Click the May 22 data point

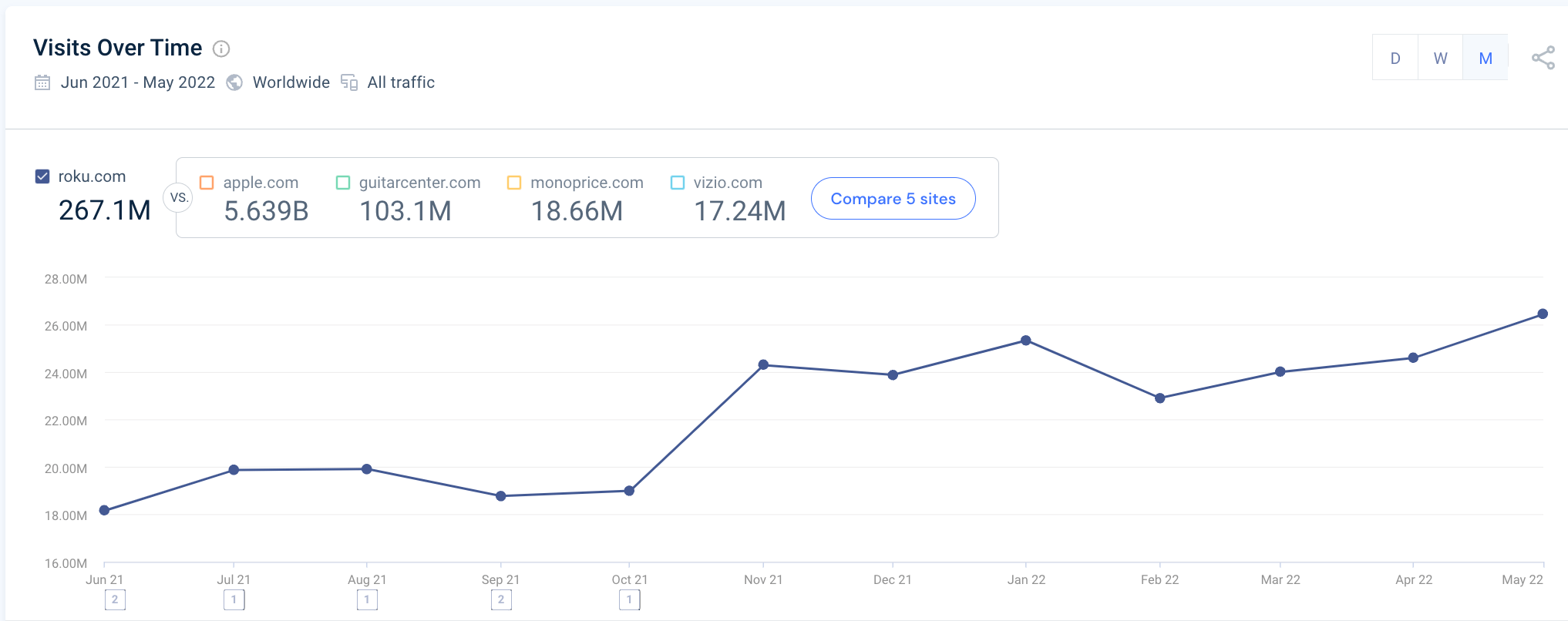click(1543, 314)
